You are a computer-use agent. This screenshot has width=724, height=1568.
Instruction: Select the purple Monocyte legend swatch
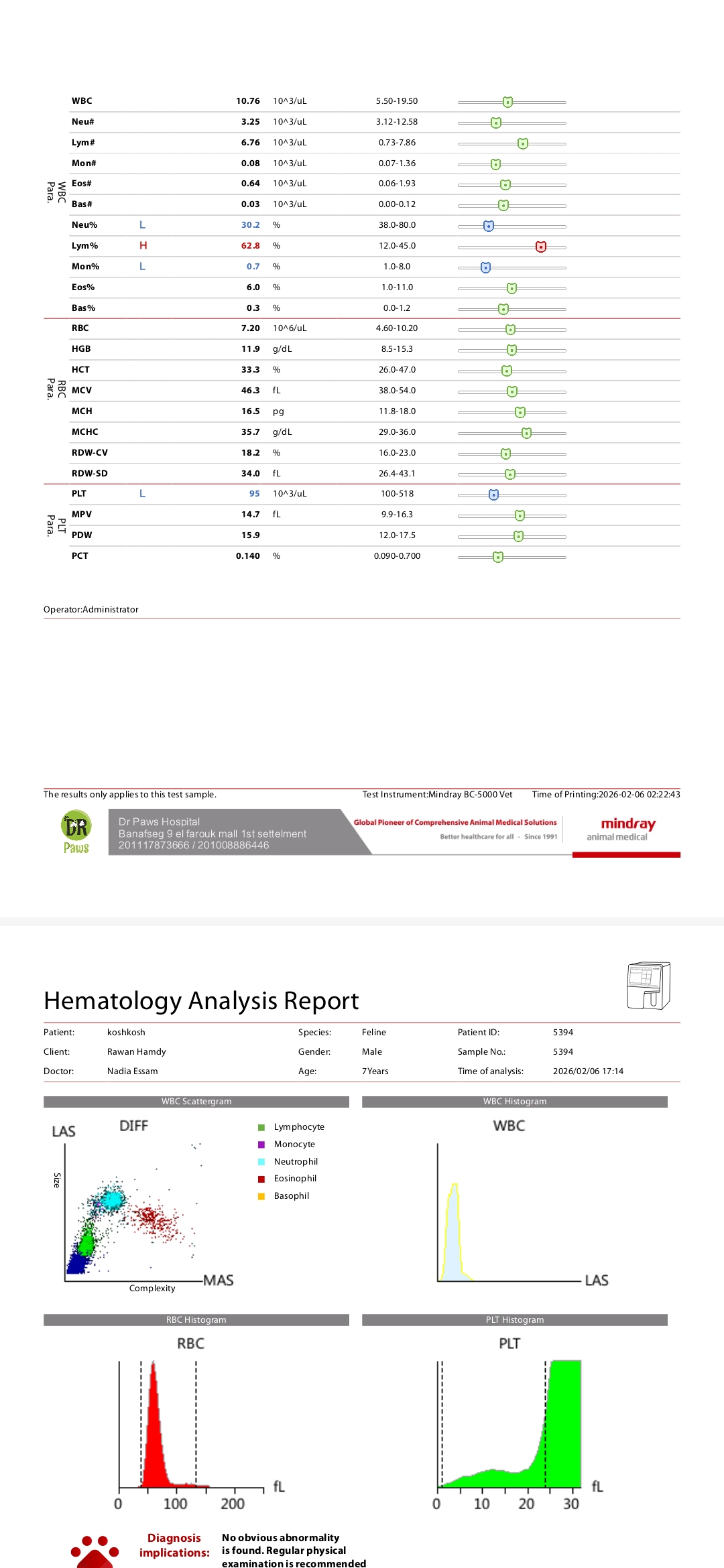[261, 1145]
